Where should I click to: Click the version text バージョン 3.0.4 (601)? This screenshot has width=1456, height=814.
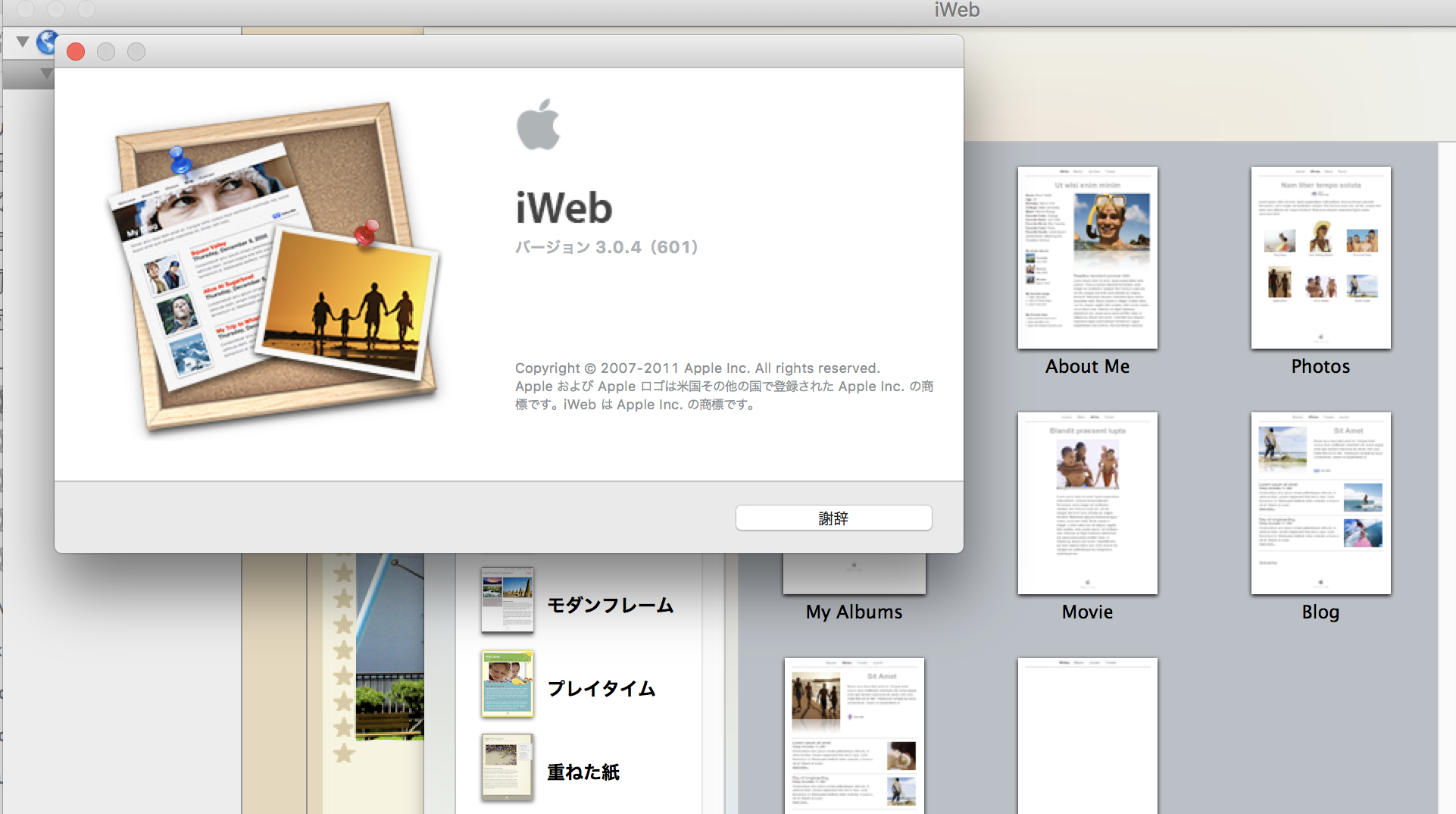click(606, 247)
